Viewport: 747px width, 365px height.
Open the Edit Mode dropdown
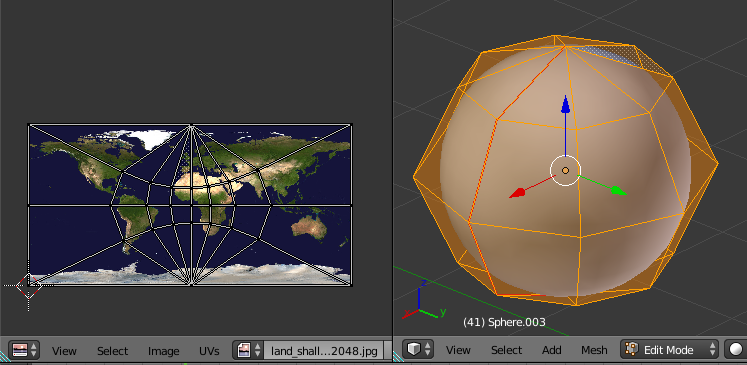coord(669,350)
